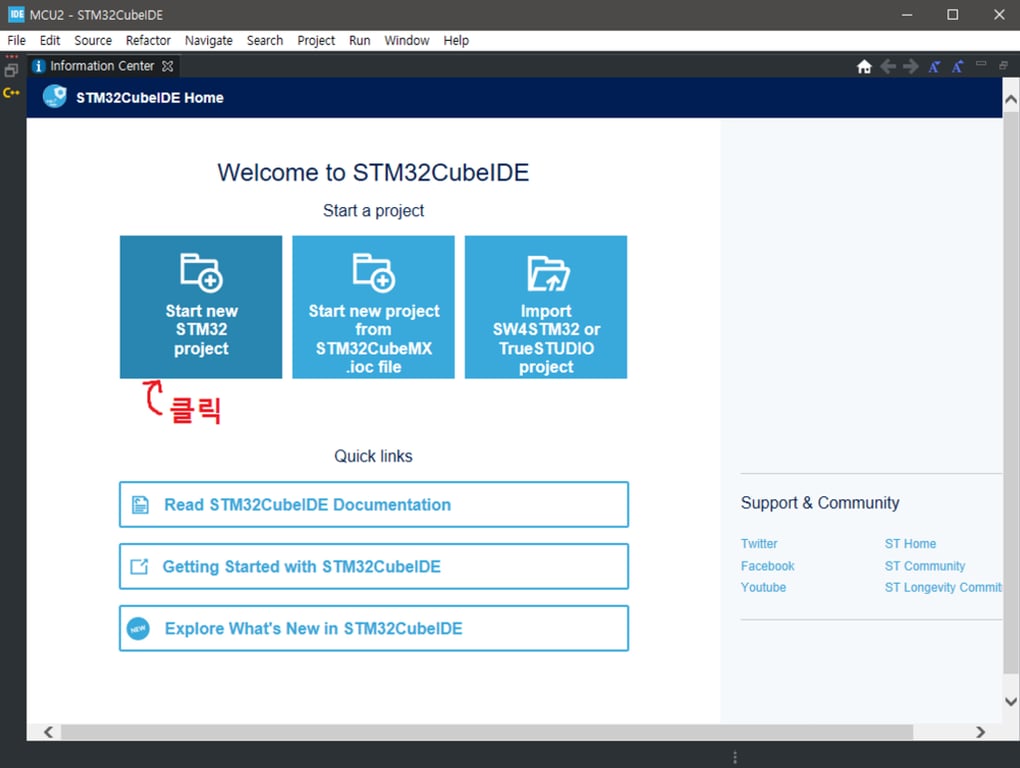Click the NEW badge icon beside Explore What's New

click(138, 628)
